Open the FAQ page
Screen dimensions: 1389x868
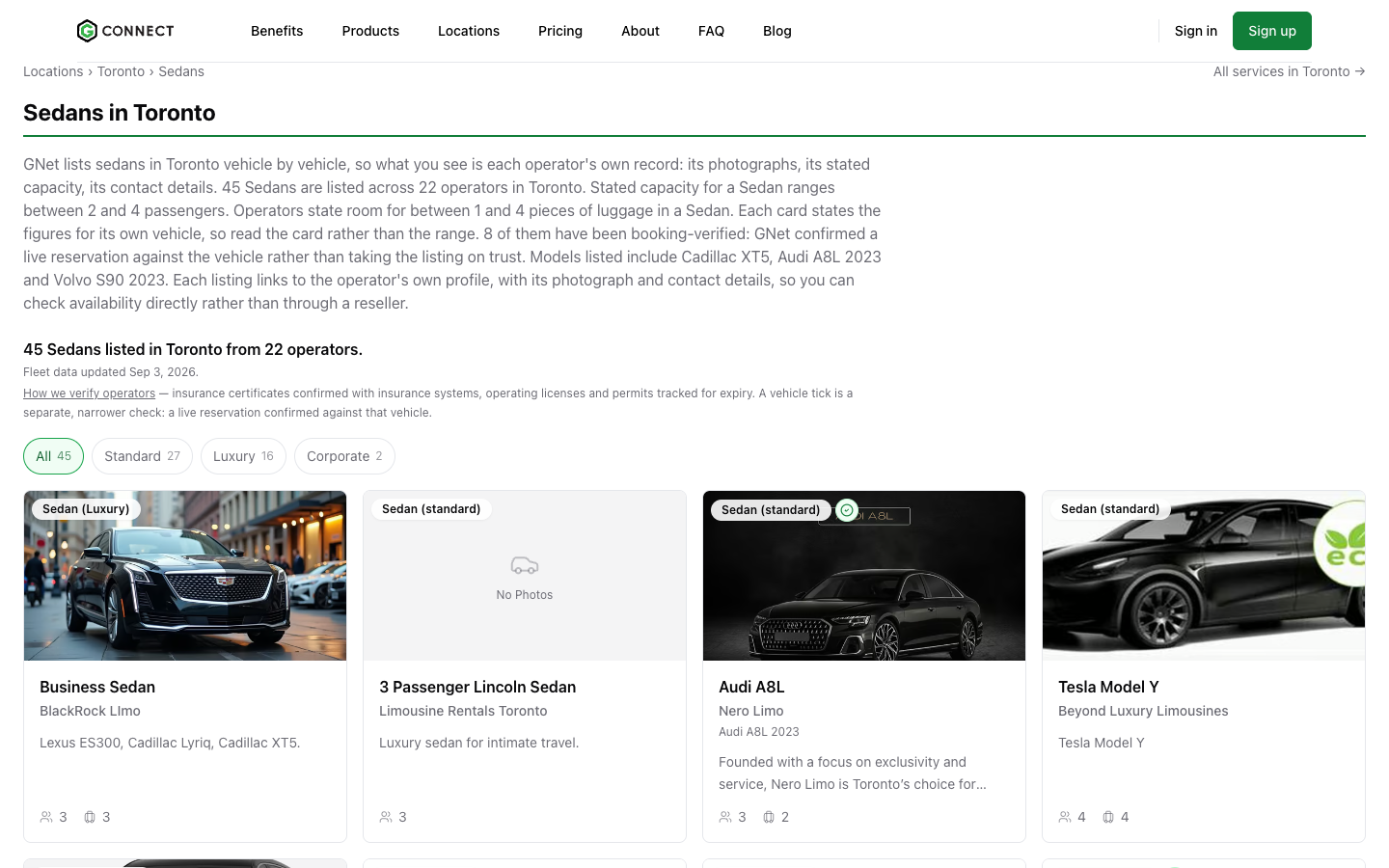711,31
